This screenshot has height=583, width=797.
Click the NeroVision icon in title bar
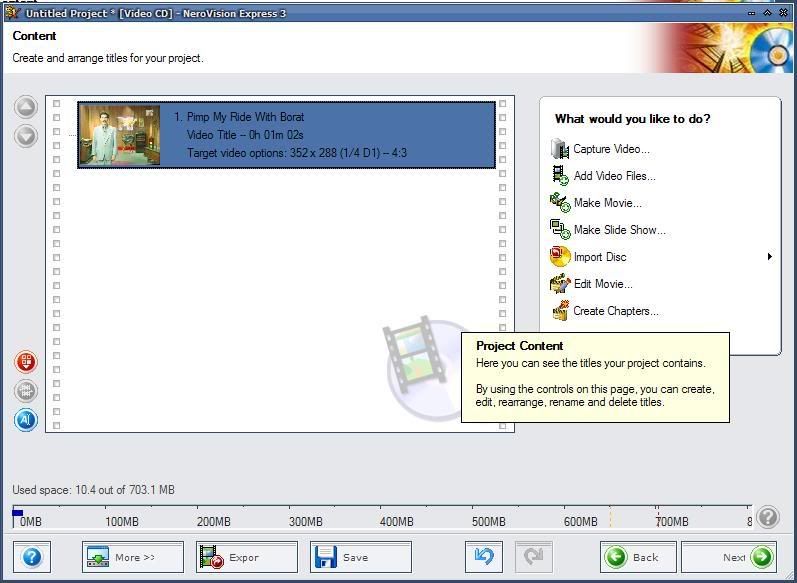pyautogui.click(x=11, y=13)
